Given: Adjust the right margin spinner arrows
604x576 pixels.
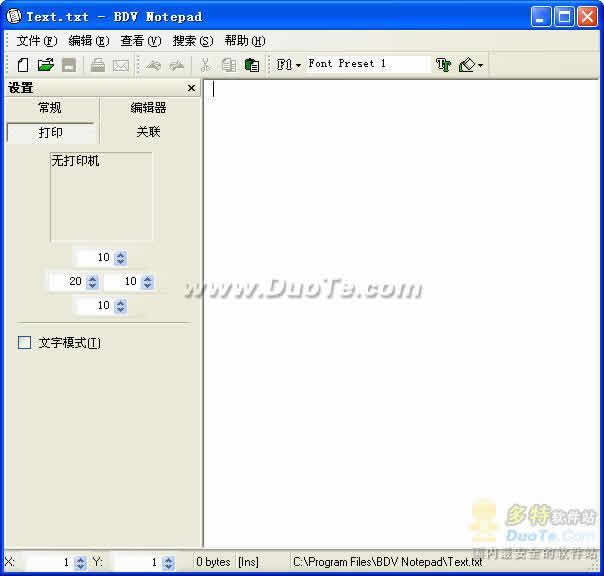Looking at the screenshot, I should click(148, 282).
